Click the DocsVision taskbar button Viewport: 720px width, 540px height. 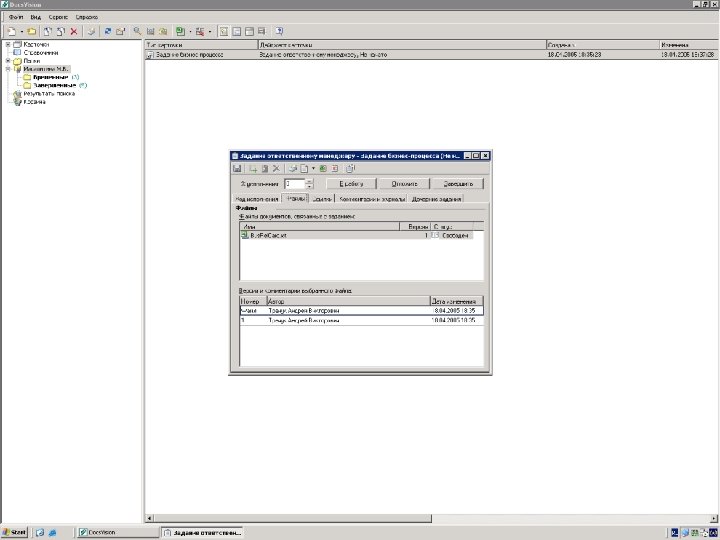118,533
